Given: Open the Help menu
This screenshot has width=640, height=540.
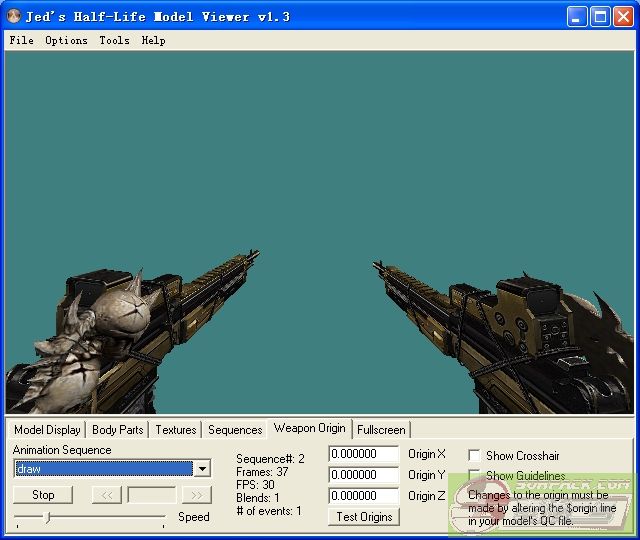Looking at the screenshot, I should tap(153, 41).
